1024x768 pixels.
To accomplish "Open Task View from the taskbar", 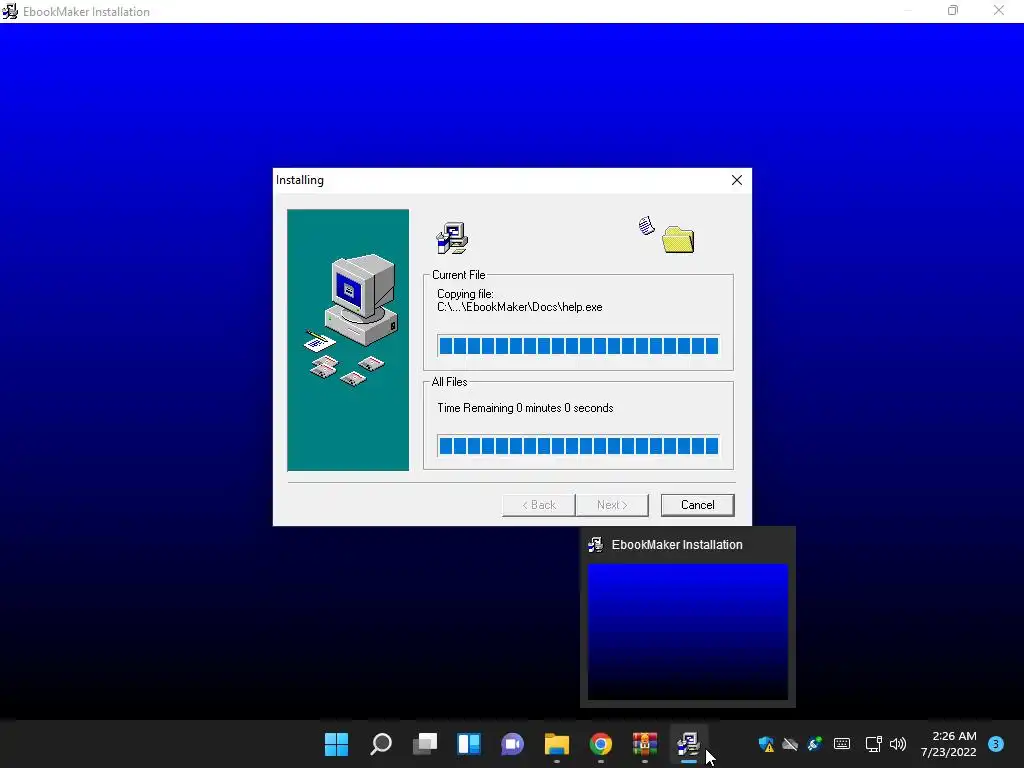I will tap(424, 744).
